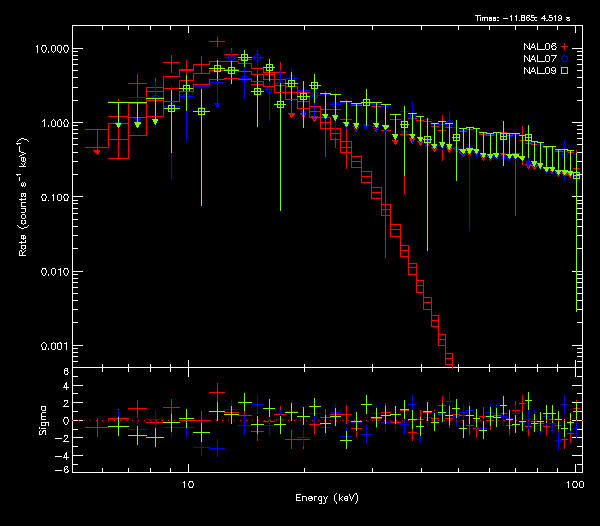Click the 0.010 tick label on the rate axis
600x526 pixels.
54,272
